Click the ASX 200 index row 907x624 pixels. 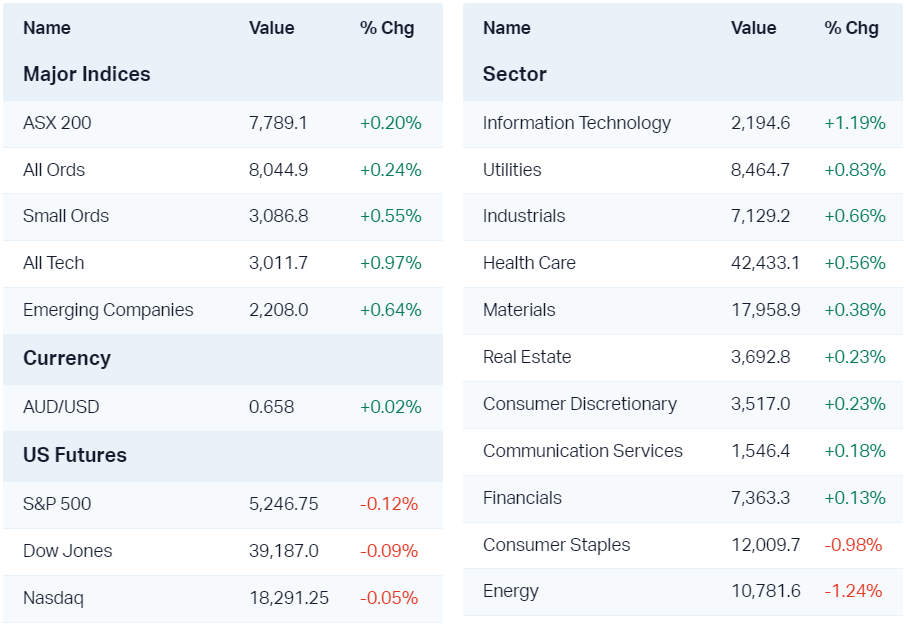pyautogui.click(x=57, y=123)
